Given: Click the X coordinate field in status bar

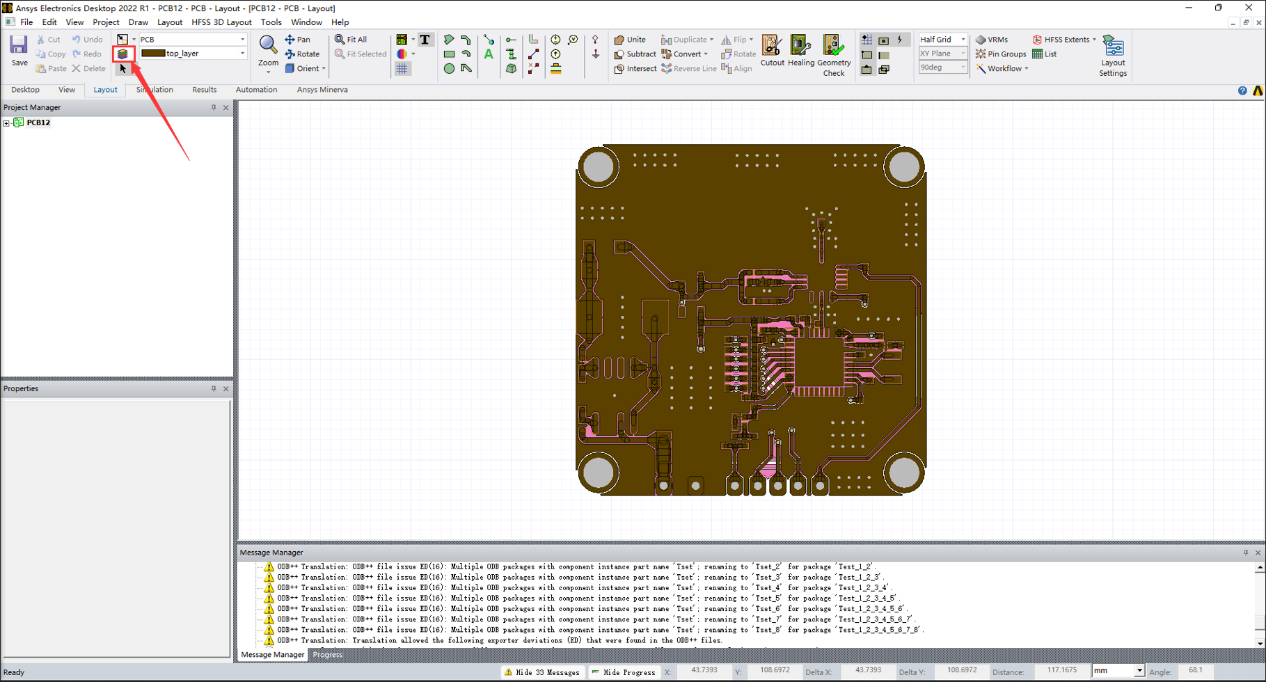Looking at the screenshot, I should coord(702,671).
